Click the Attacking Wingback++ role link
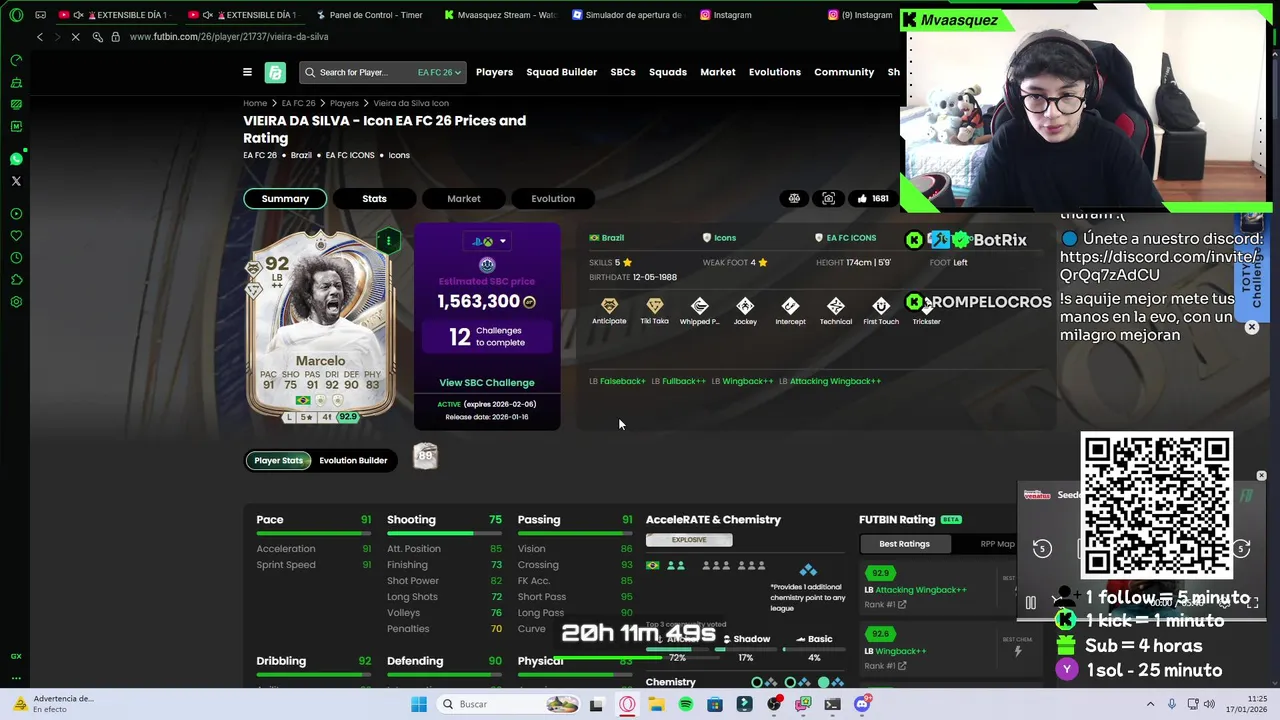Viewport: 1280px width, 720px height. click(x=835, y=381)
